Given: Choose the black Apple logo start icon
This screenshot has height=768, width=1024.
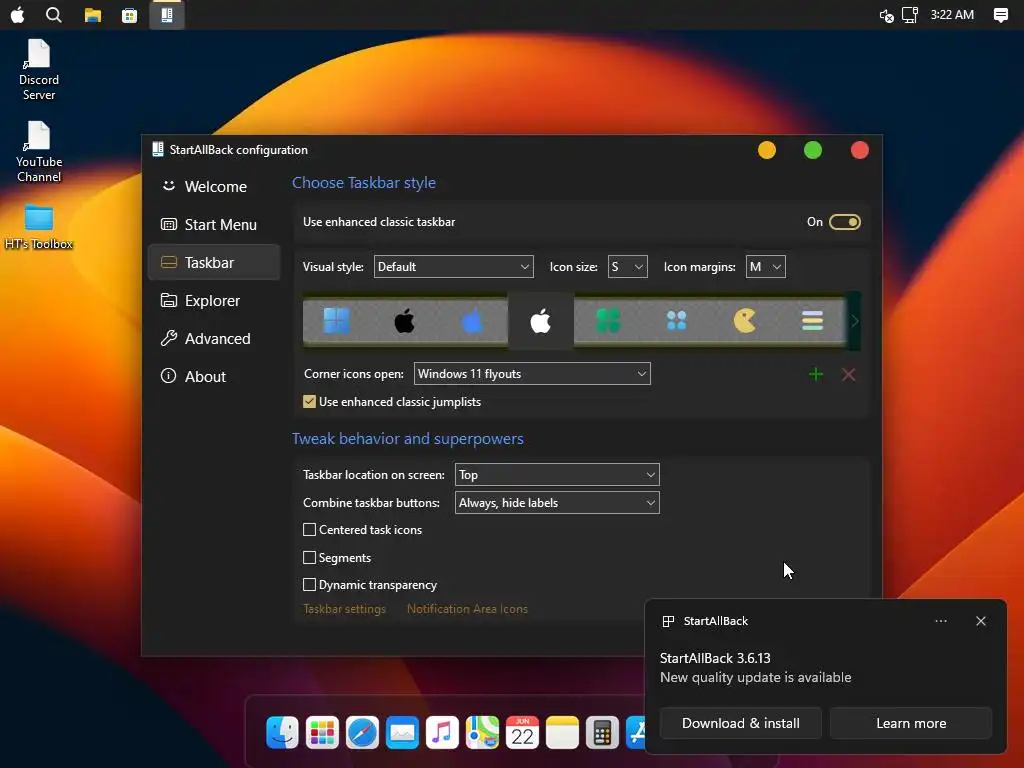Looking at the screenshot, I should (x=404, y=321).
